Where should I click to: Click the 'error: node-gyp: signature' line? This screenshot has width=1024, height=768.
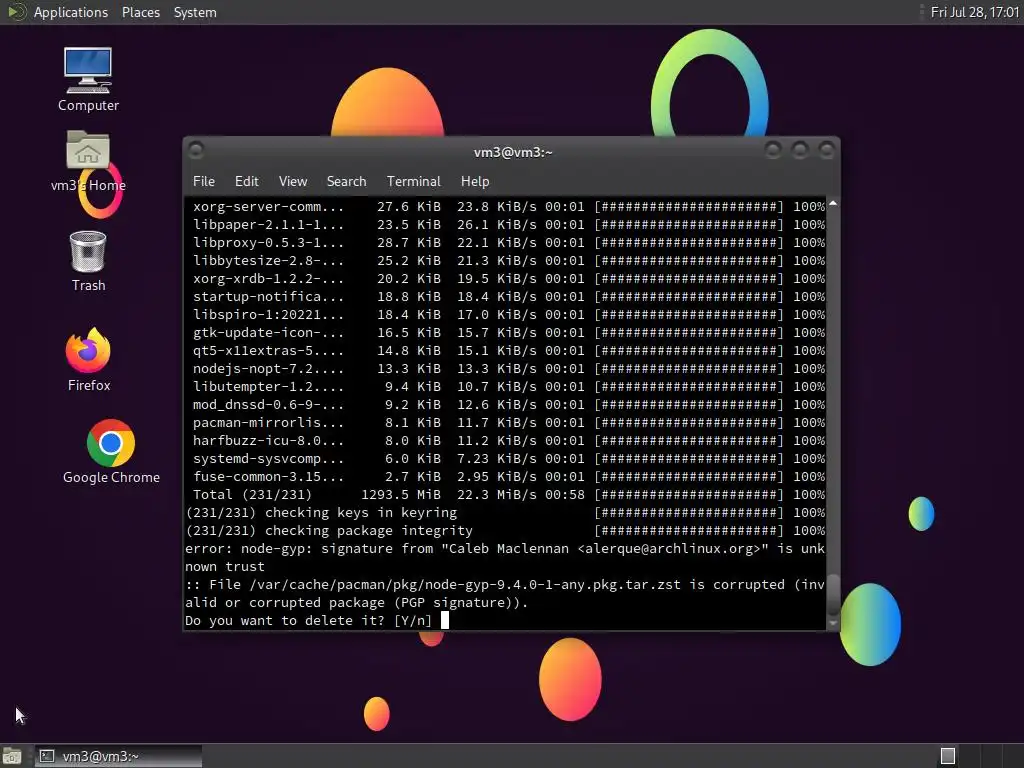[x=505, y=549]
